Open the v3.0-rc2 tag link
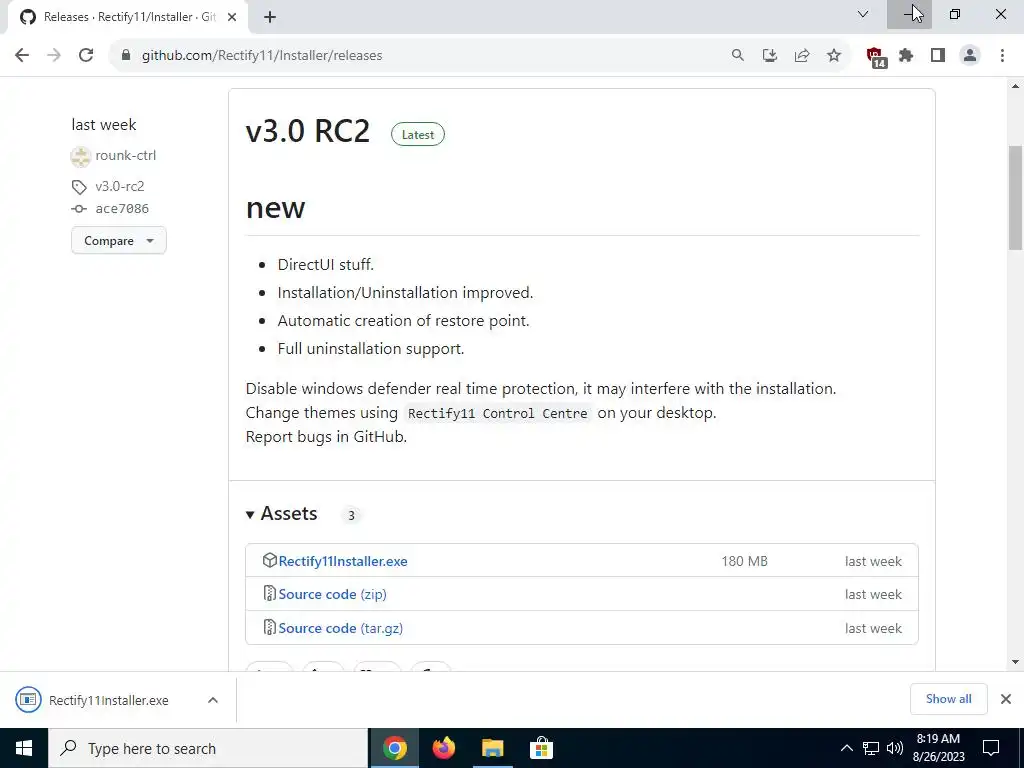1024x768 pixels. [x=120, y=186]
